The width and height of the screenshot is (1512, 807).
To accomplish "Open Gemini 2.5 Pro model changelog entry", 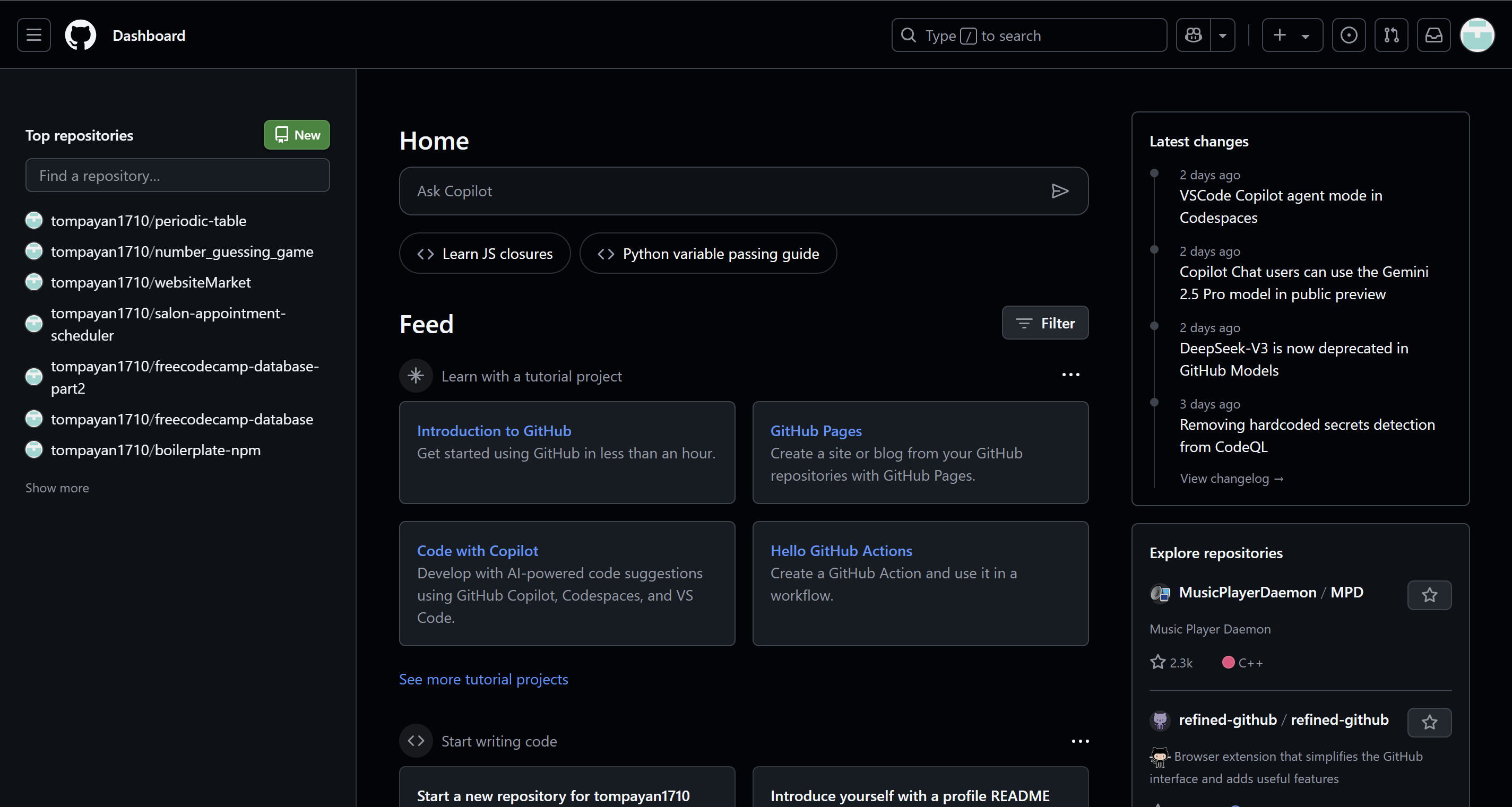I will (1304, 283).
